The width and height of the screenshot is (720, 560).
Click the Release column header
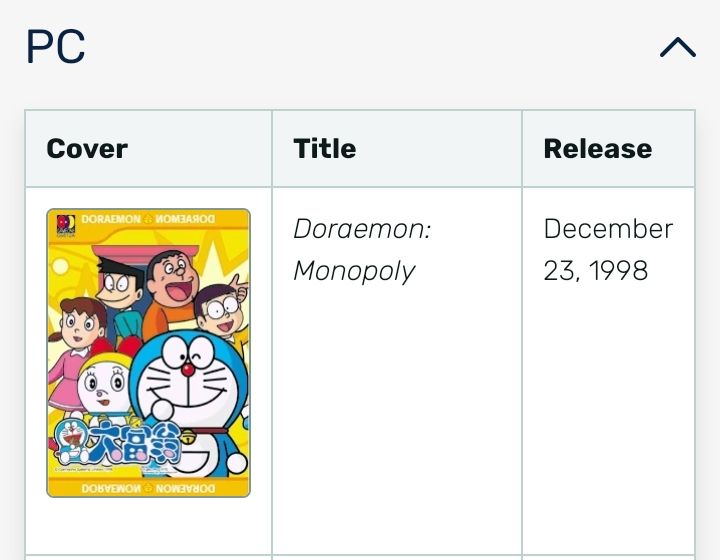(597, 149)
